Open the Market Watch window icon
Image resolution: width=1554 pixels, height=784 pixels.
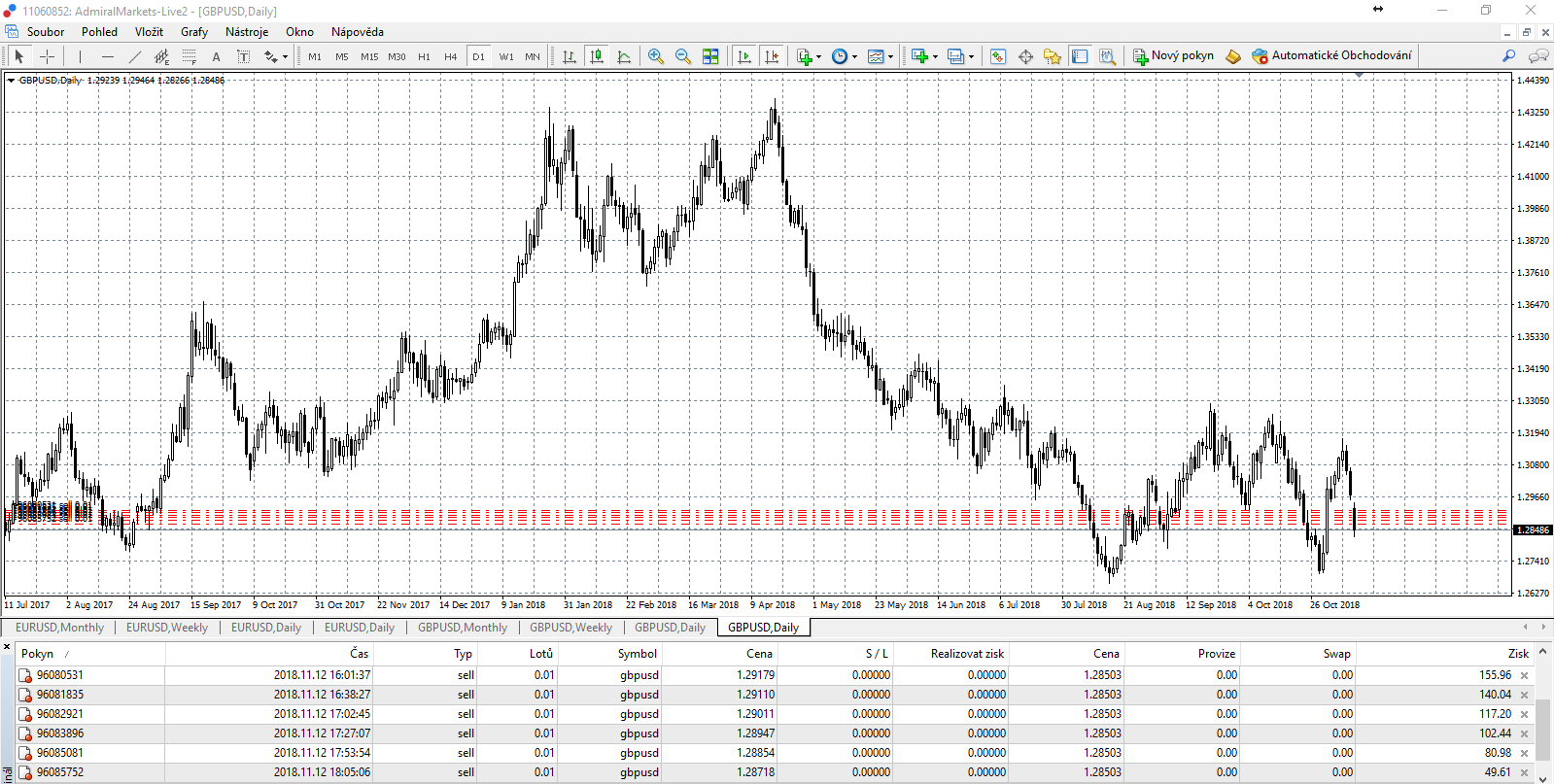click(998, 56)
